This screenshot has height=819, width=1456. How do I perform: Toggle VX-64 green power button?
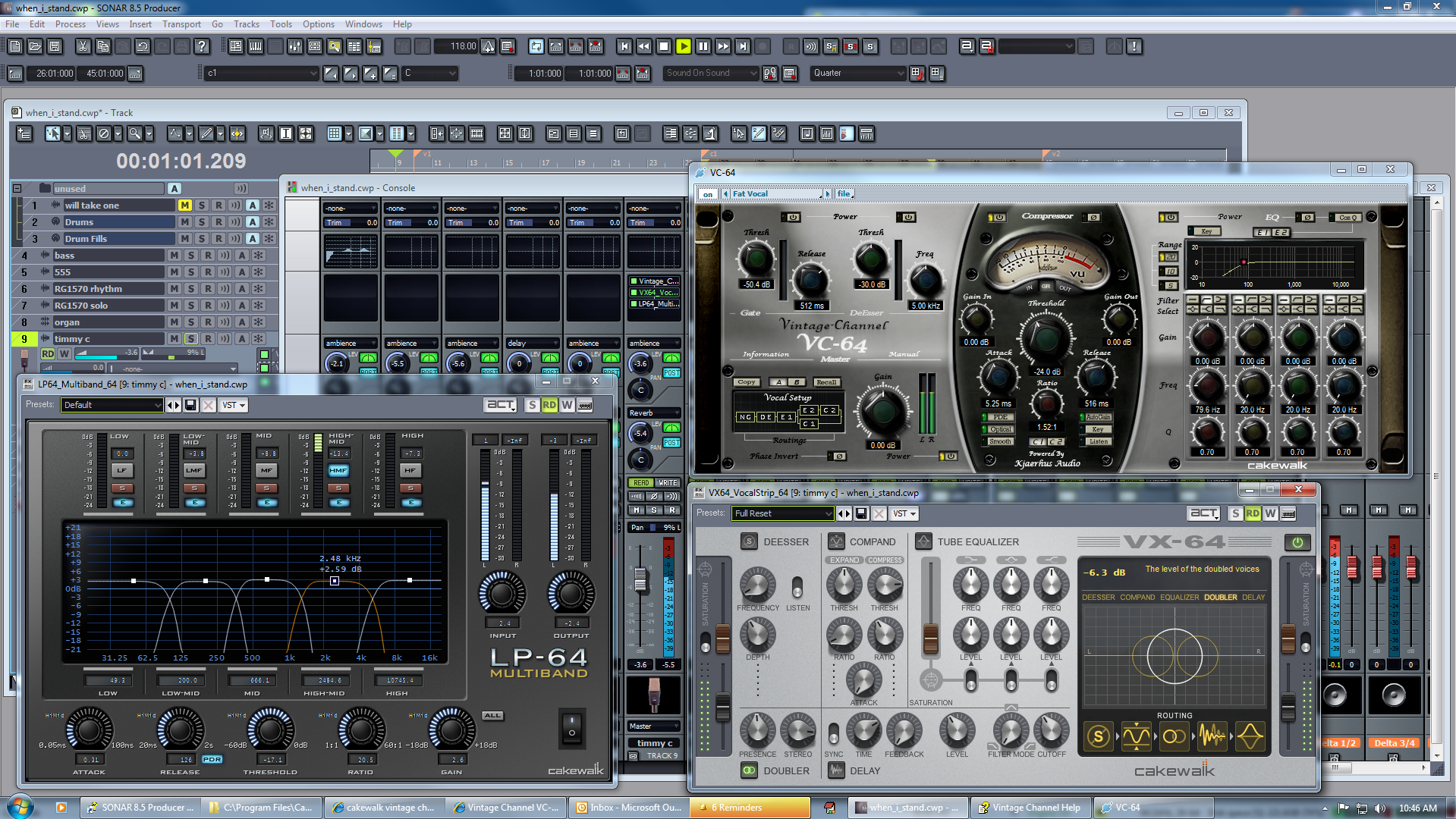click(x=1297, y=542)
